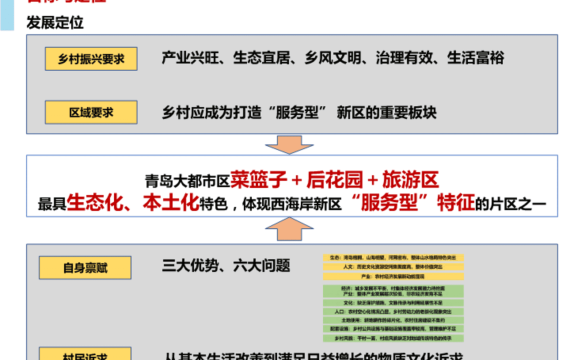Select the line 乡村应成为打造"服务型"新区的重要板块

pyautogui.click(x=299, y=112)
